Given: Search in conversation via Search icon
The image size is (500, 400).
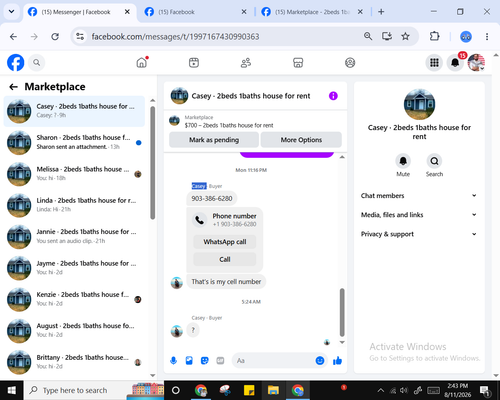Looking at the screenshot, I should 434,161.
